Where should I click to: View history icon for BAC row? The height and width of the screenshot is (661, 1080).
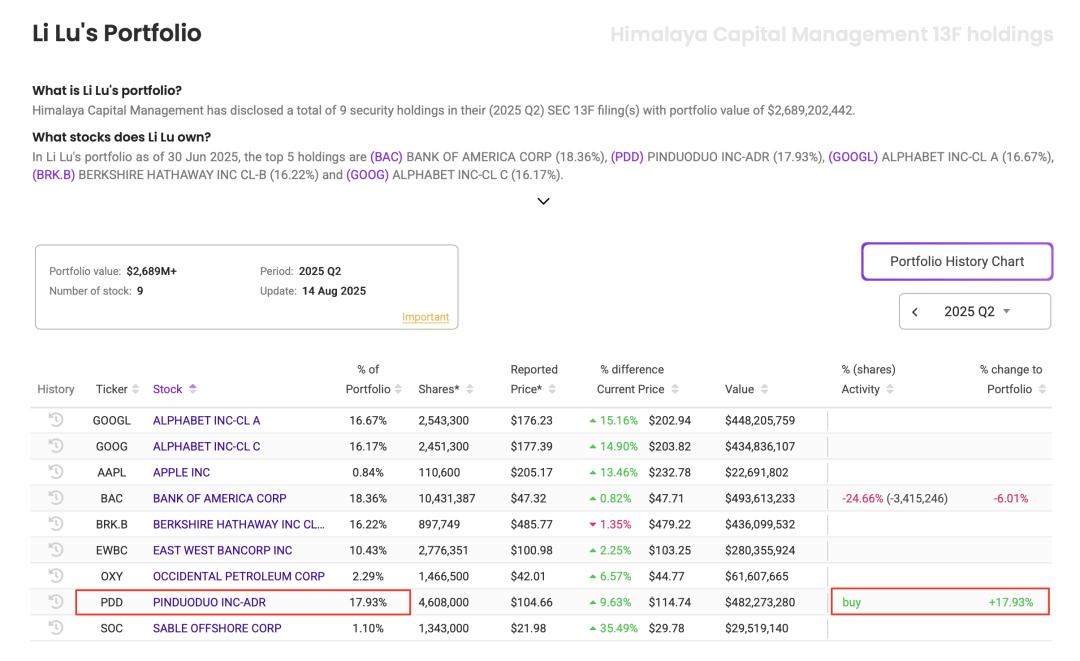56,497
